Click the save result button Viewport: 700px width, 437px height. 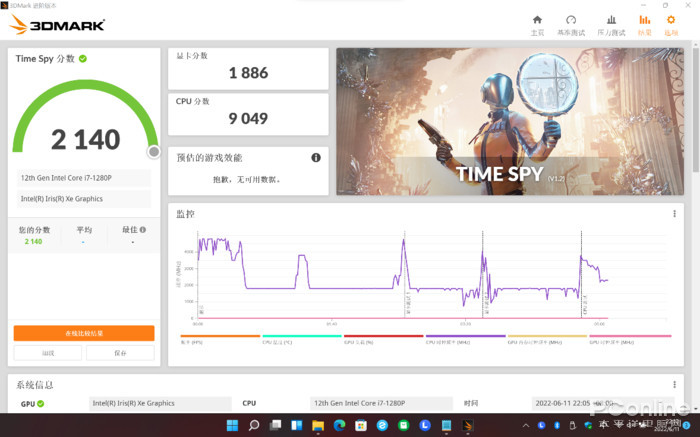120,353
